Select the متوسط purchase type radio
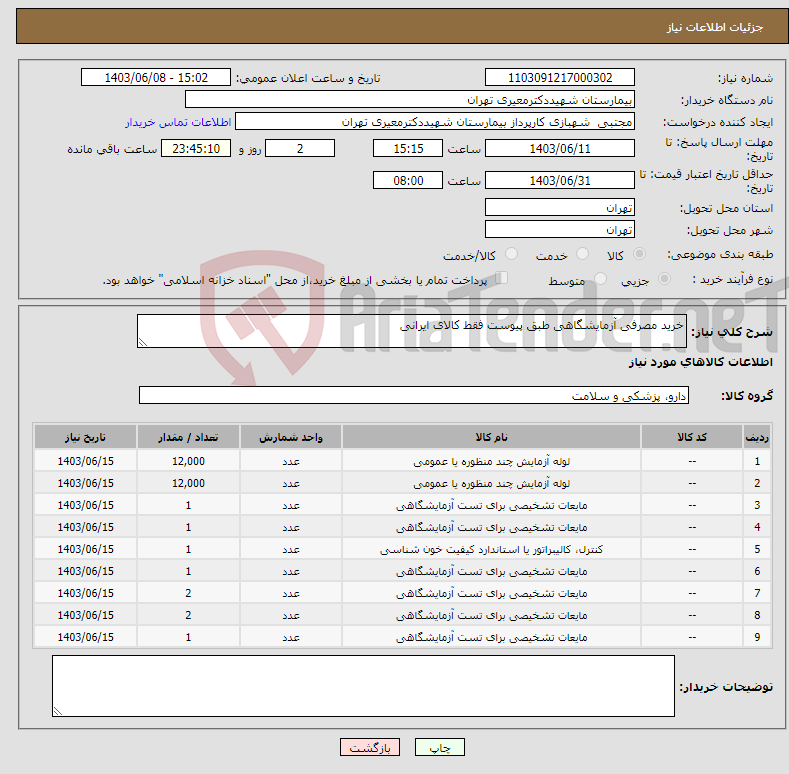The image size is (789, 774). (x=600, y=279)
